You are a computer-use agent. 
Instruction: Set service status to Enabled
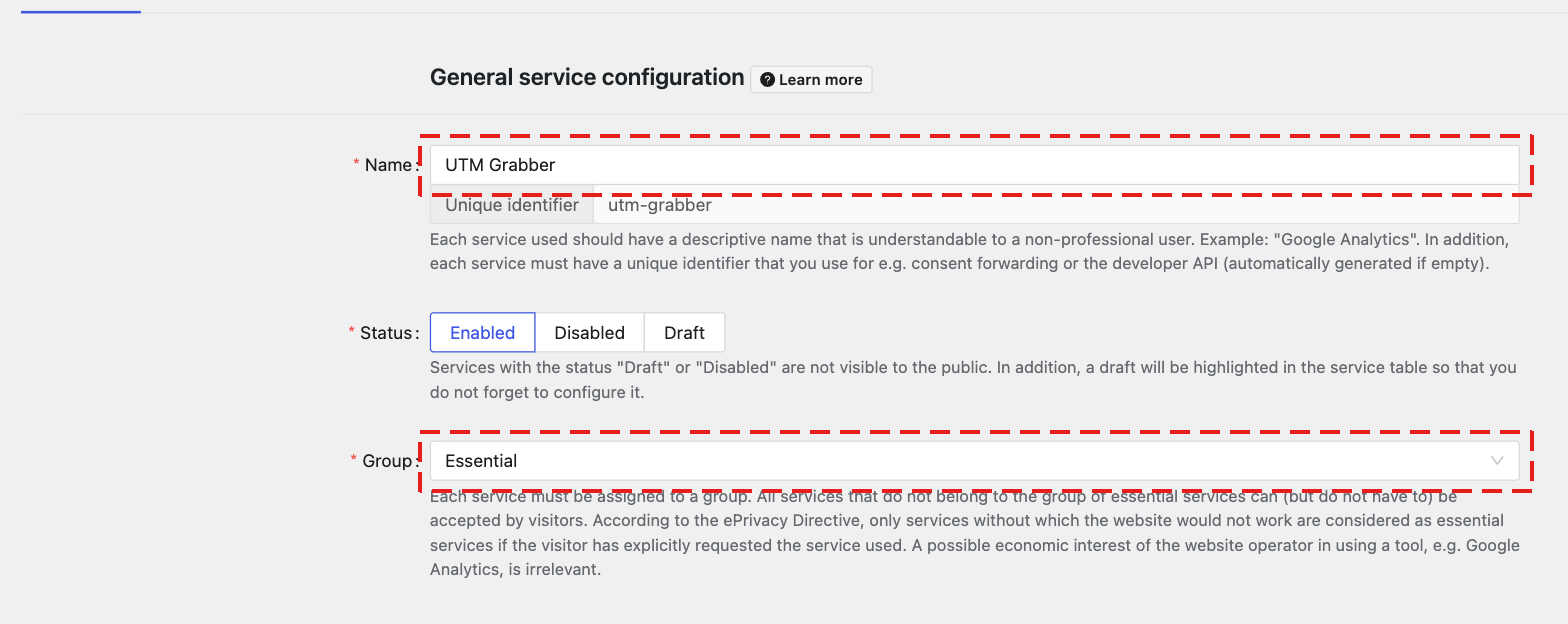pyautogui.click(x=482, y=333)
